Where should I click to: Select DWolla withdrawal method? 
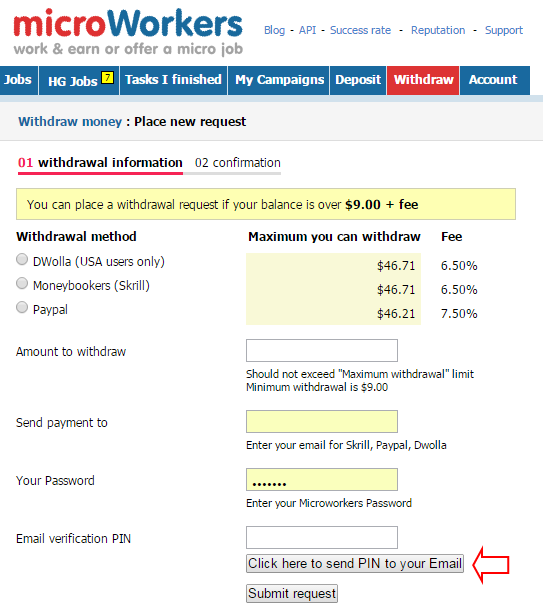[22, 259]
